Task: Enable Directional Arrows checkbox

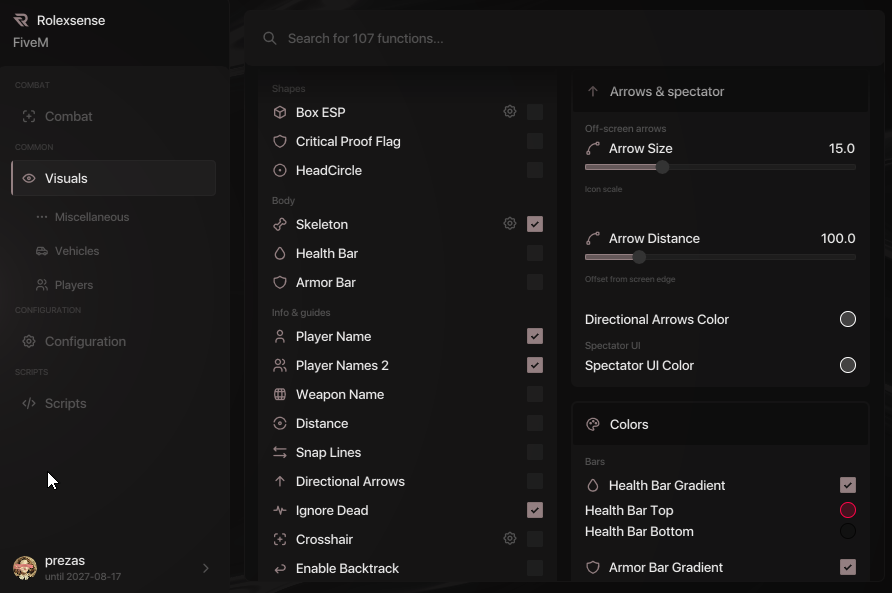Action: point(535,481)
